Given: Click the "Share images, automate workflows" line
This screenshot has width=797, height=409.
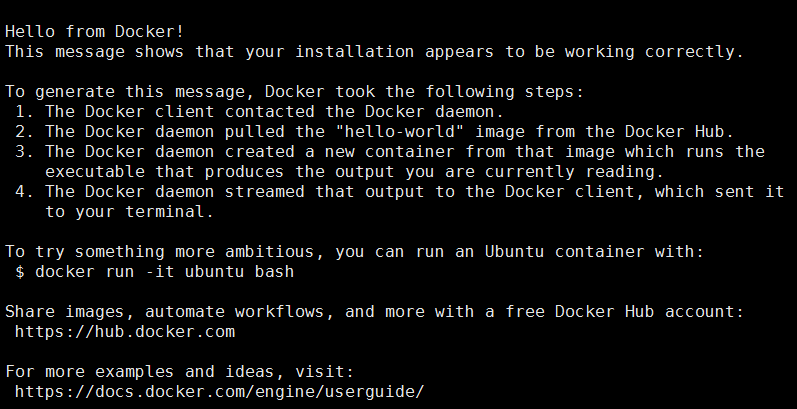Looking at the screenshot, I should point(373,311).
